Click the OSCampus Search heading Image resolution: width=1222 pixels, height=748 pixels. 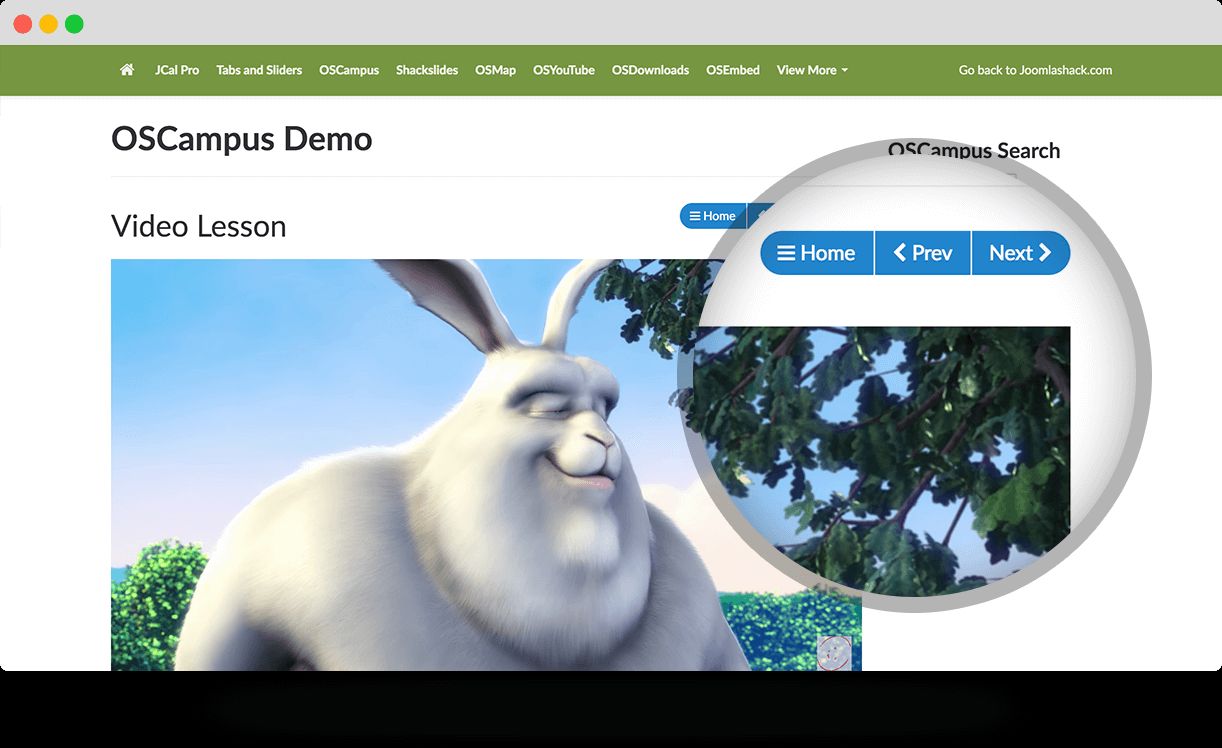(x=974, y=151)
